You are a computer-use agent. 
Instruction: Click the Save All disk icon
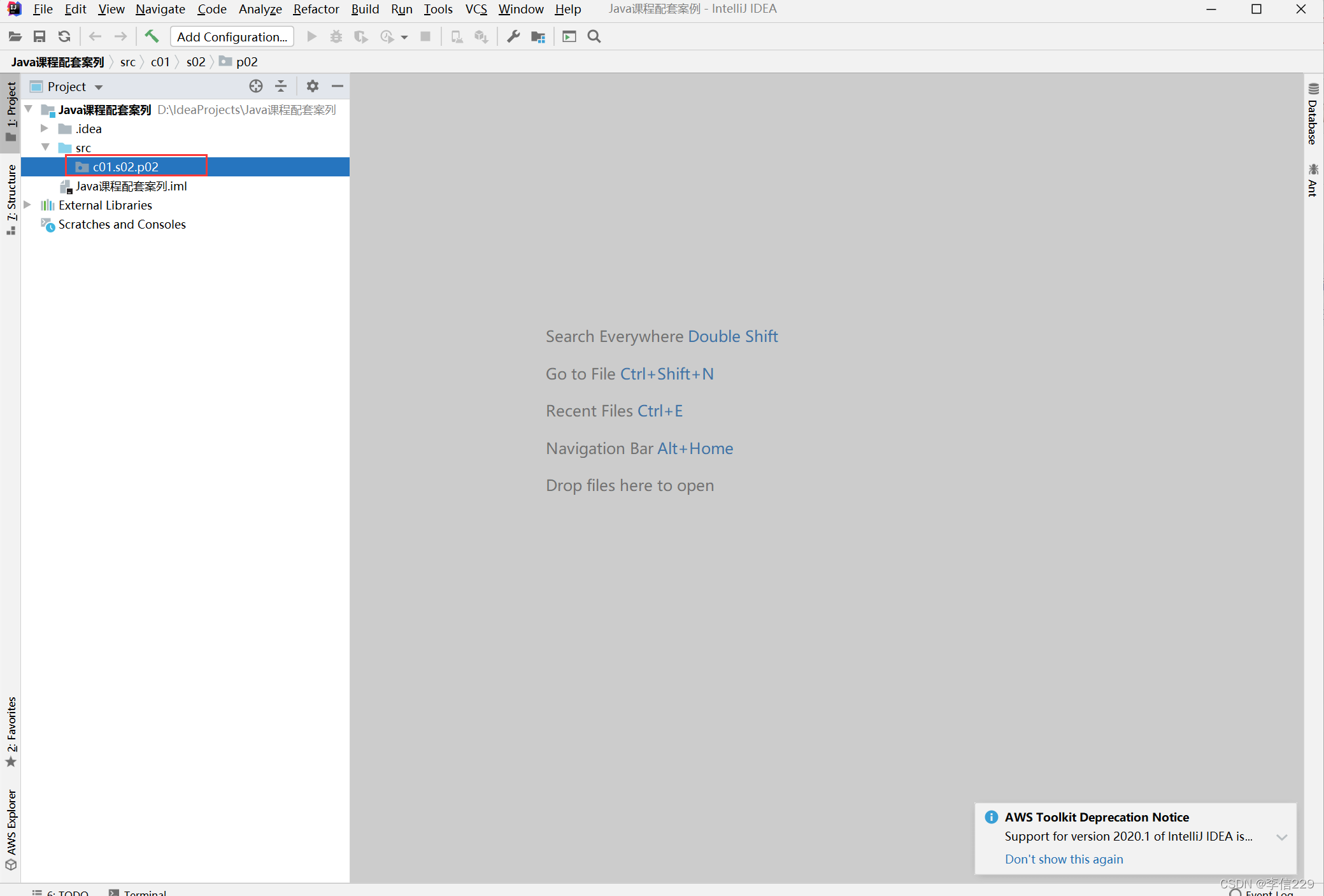39,36
